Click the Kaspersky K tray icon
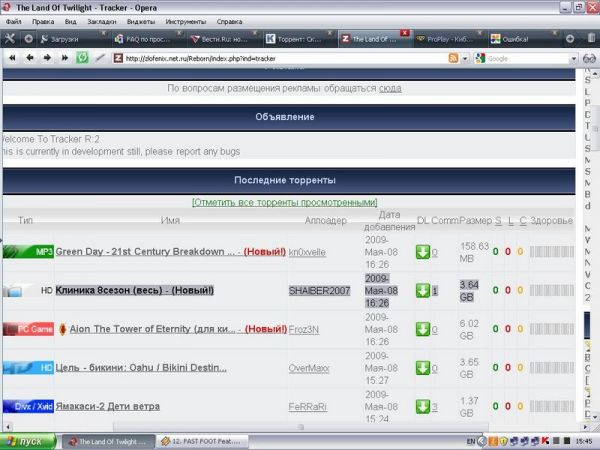Screen dimensions: 600x450 [545, 441]
